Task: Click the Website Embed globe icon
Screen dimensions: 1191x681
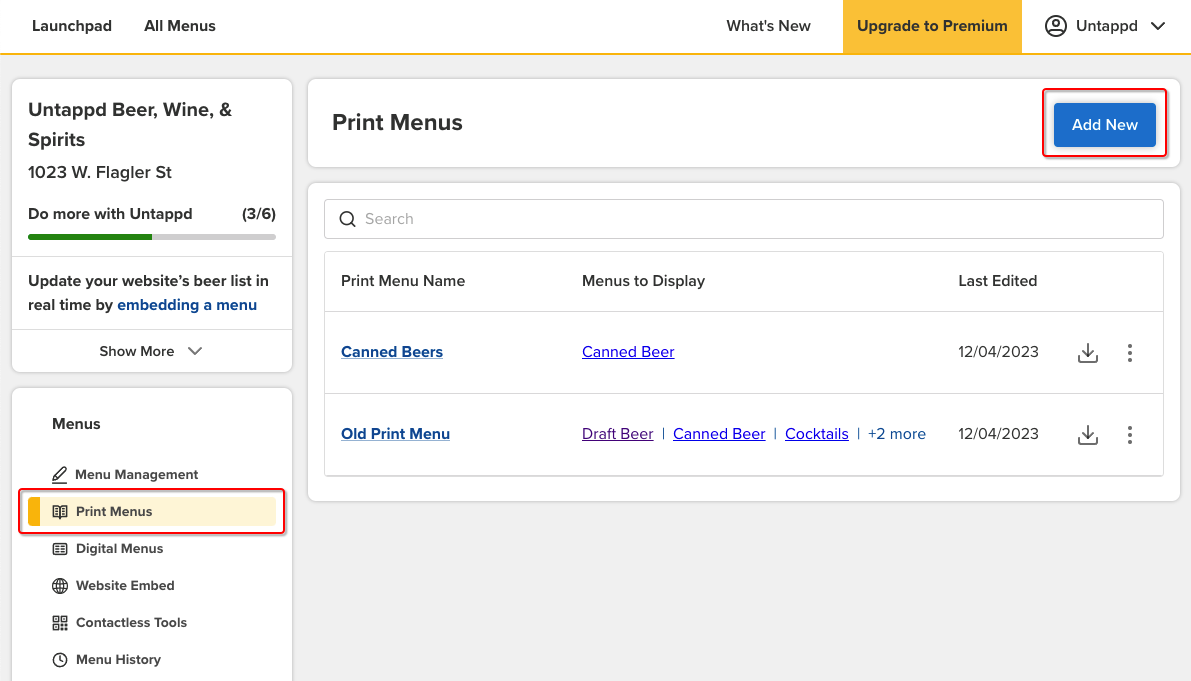Action: pos(59,585)
